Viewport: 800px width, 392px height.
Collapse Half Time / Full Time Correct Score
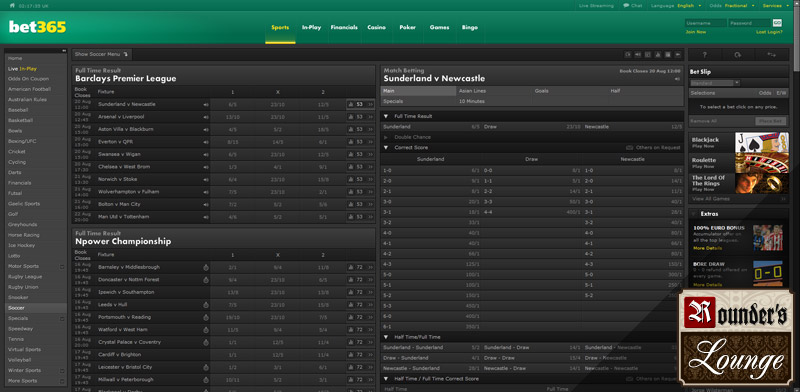point(386,379)
